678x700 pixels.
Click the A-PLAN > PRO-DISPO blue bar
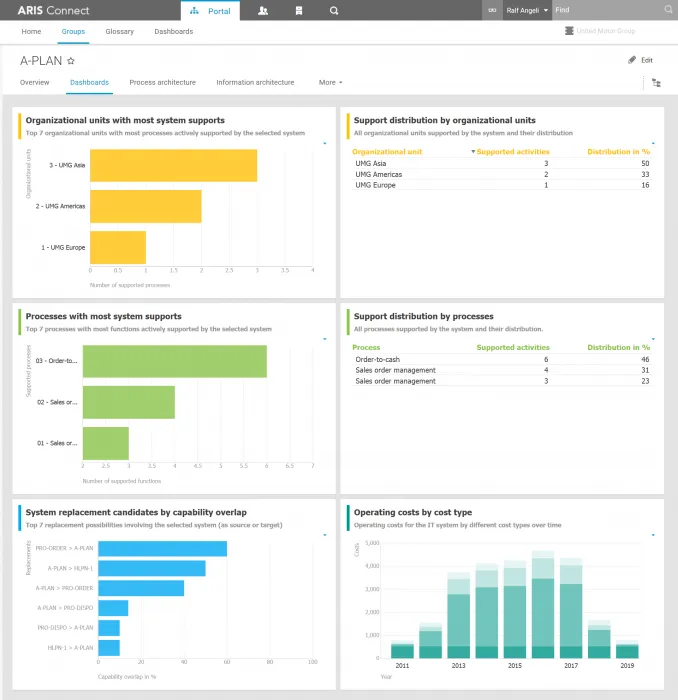[113, 608]
